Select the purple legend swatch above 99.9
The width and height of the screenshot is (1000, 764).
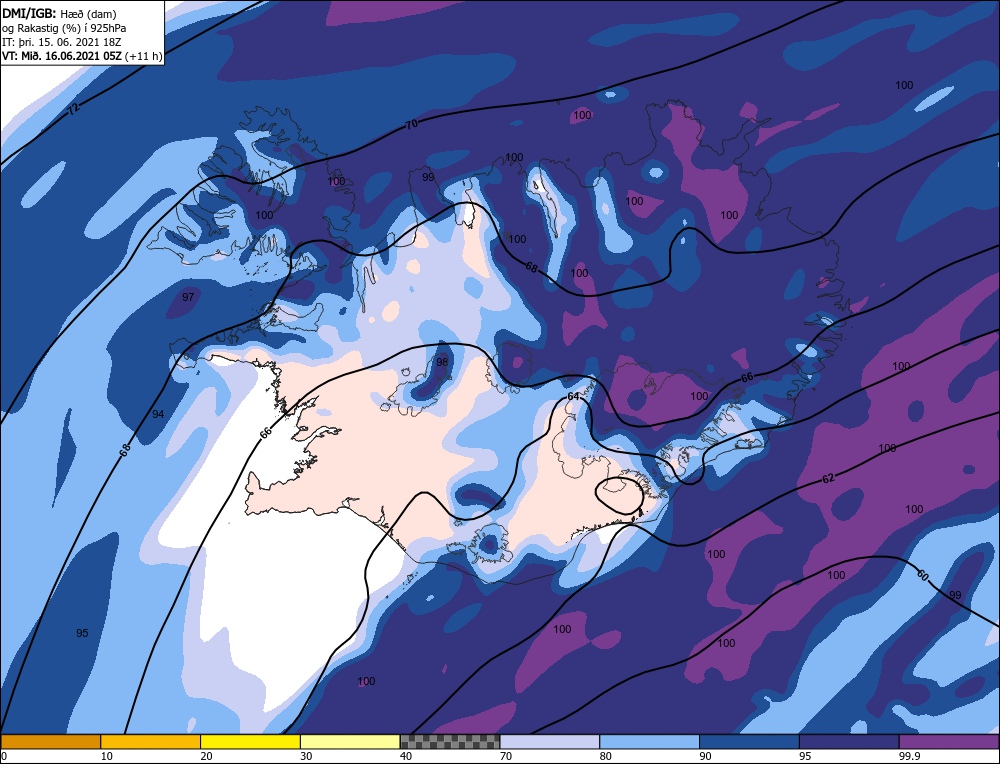coord(949,742)
